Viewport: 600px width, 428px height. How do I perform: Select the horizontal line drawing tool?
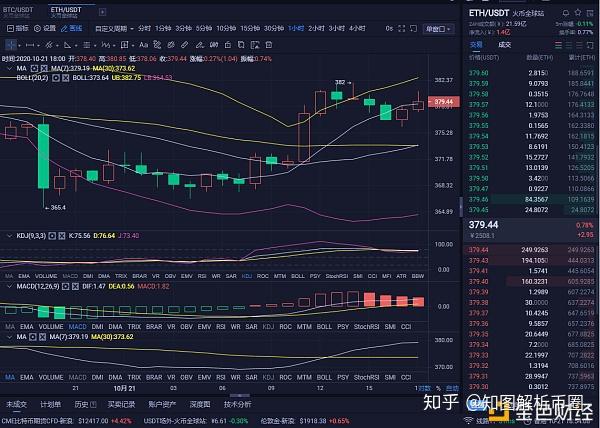30,45
